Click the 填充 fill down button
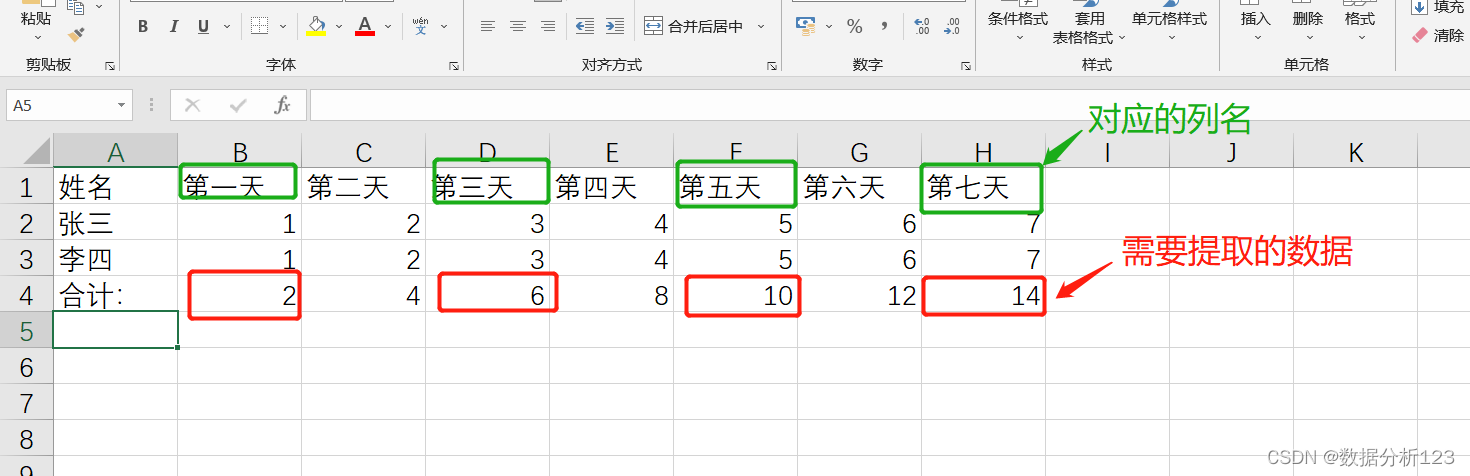Screen dimensions: 1470x476 click(1438, 7)
